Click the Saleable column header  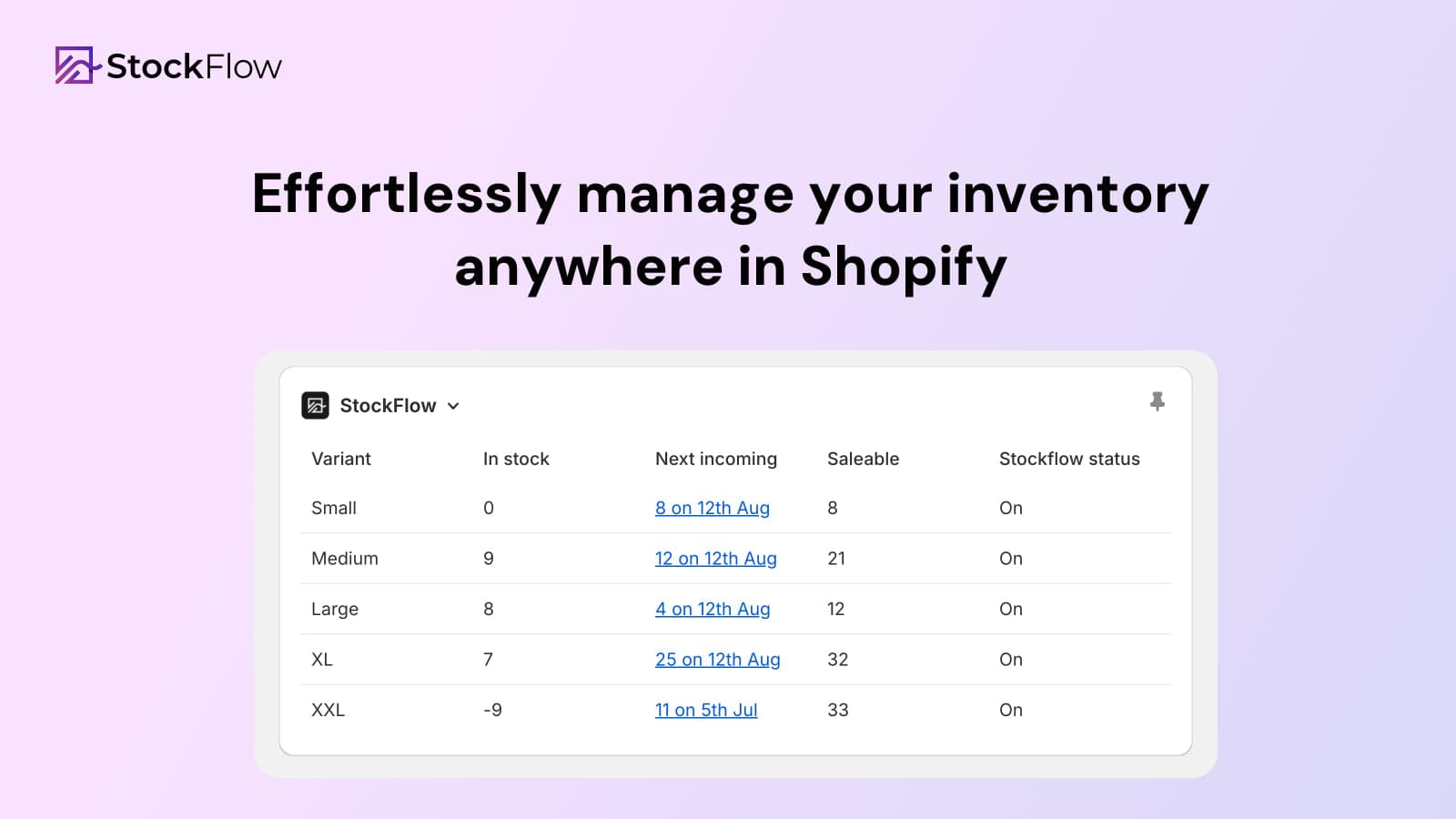(863, 460)
